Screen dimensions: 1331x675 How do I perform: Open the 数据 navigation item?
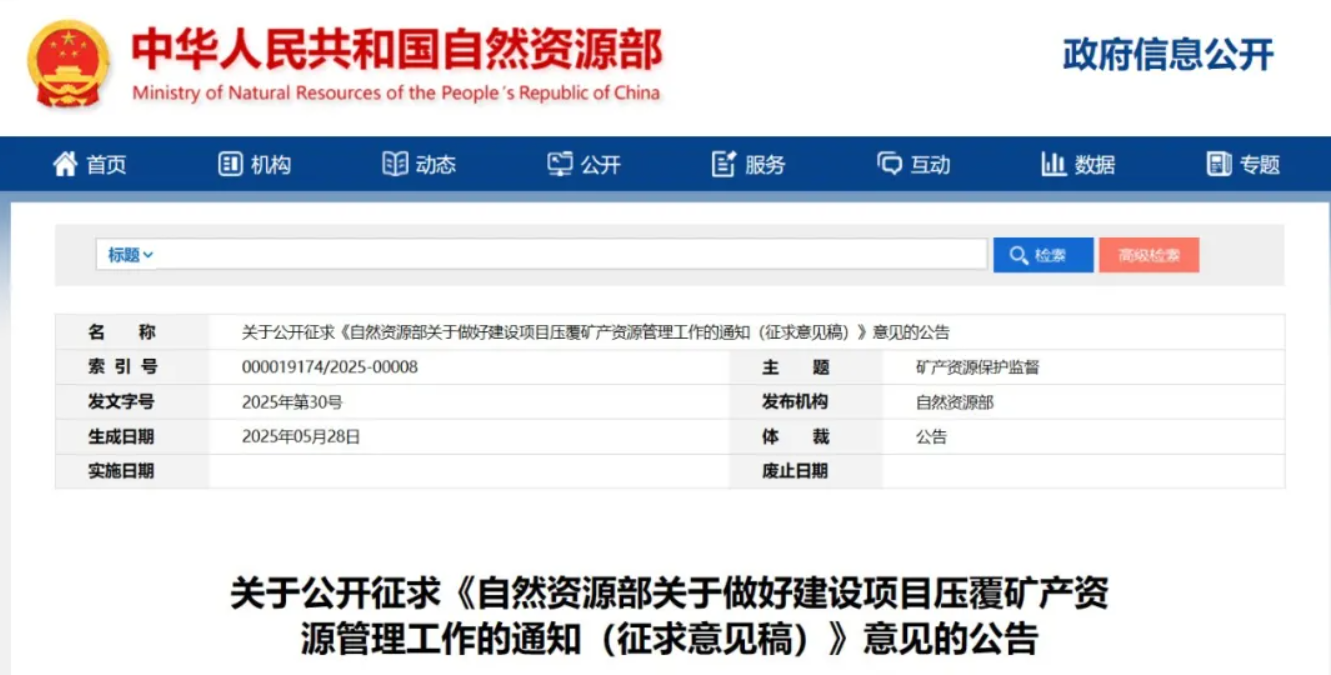(x=1078, y=164)
